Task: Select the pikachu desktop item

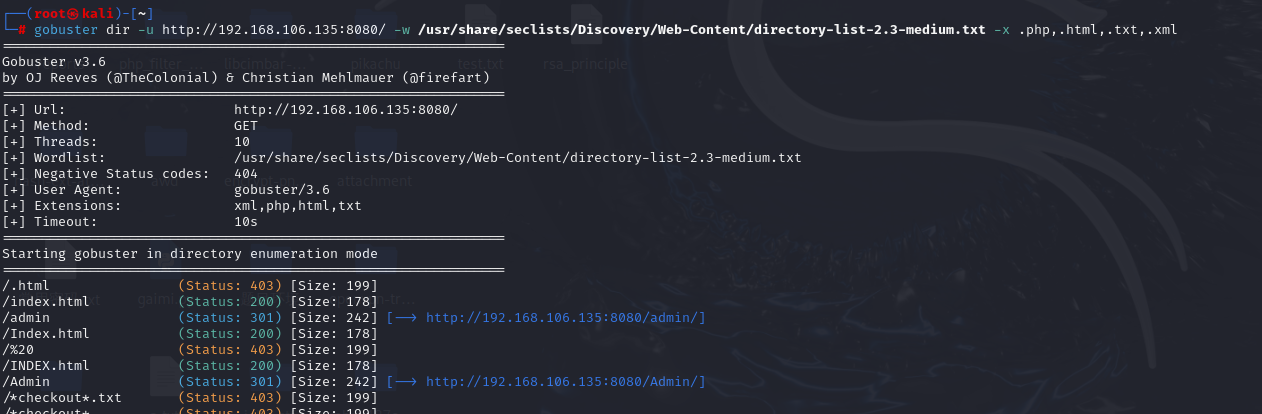Action: tap(375, 65)
